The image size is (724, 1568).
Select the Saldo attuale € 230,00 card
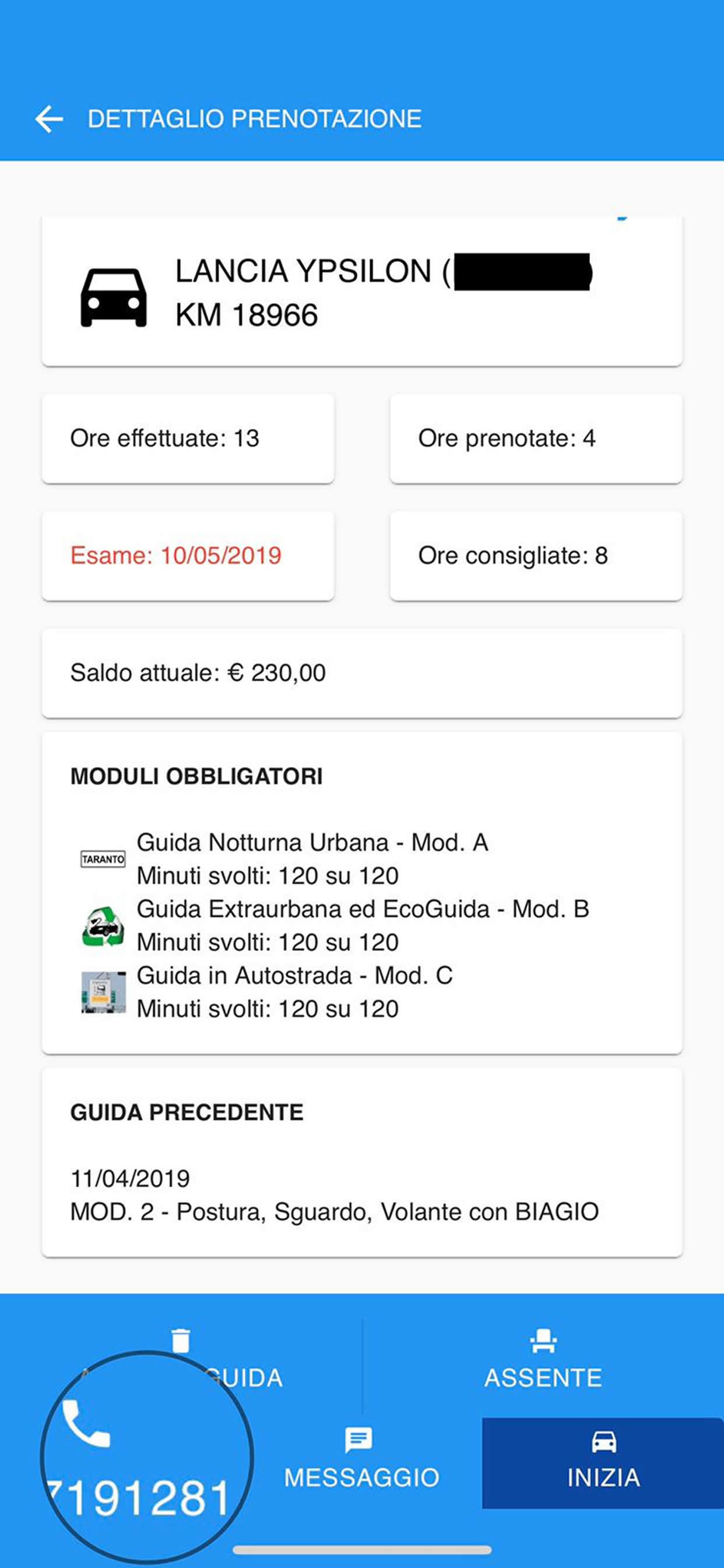point(362,673)
